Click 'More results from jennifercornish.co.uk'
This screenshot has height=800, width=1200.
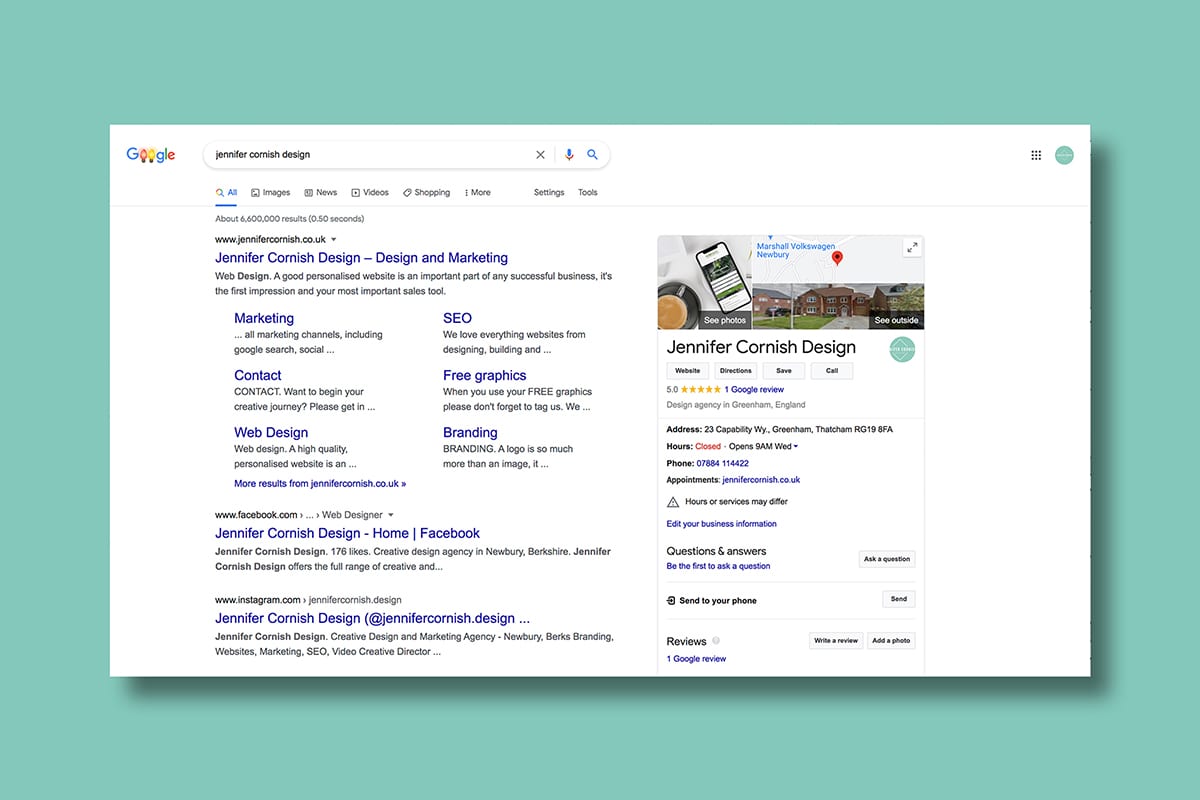(320, 484)
